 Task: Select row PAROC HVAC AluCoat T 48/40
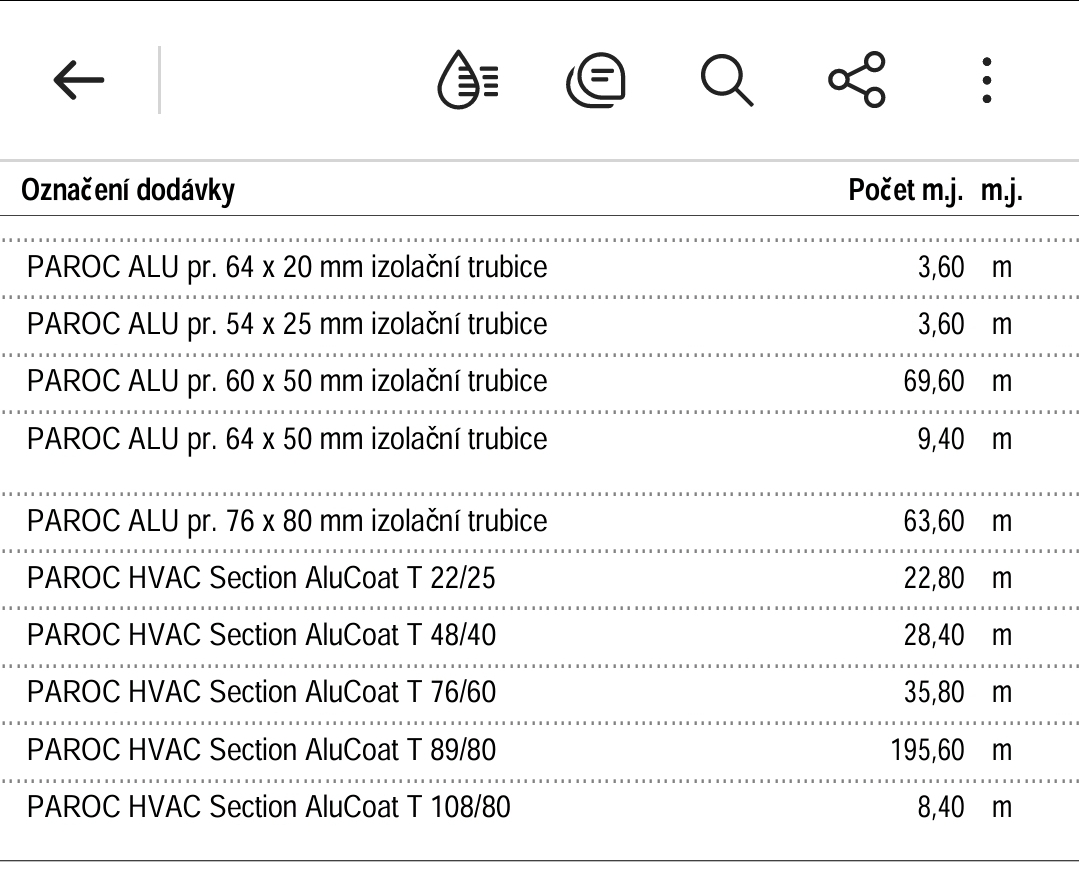click(540, 636)
